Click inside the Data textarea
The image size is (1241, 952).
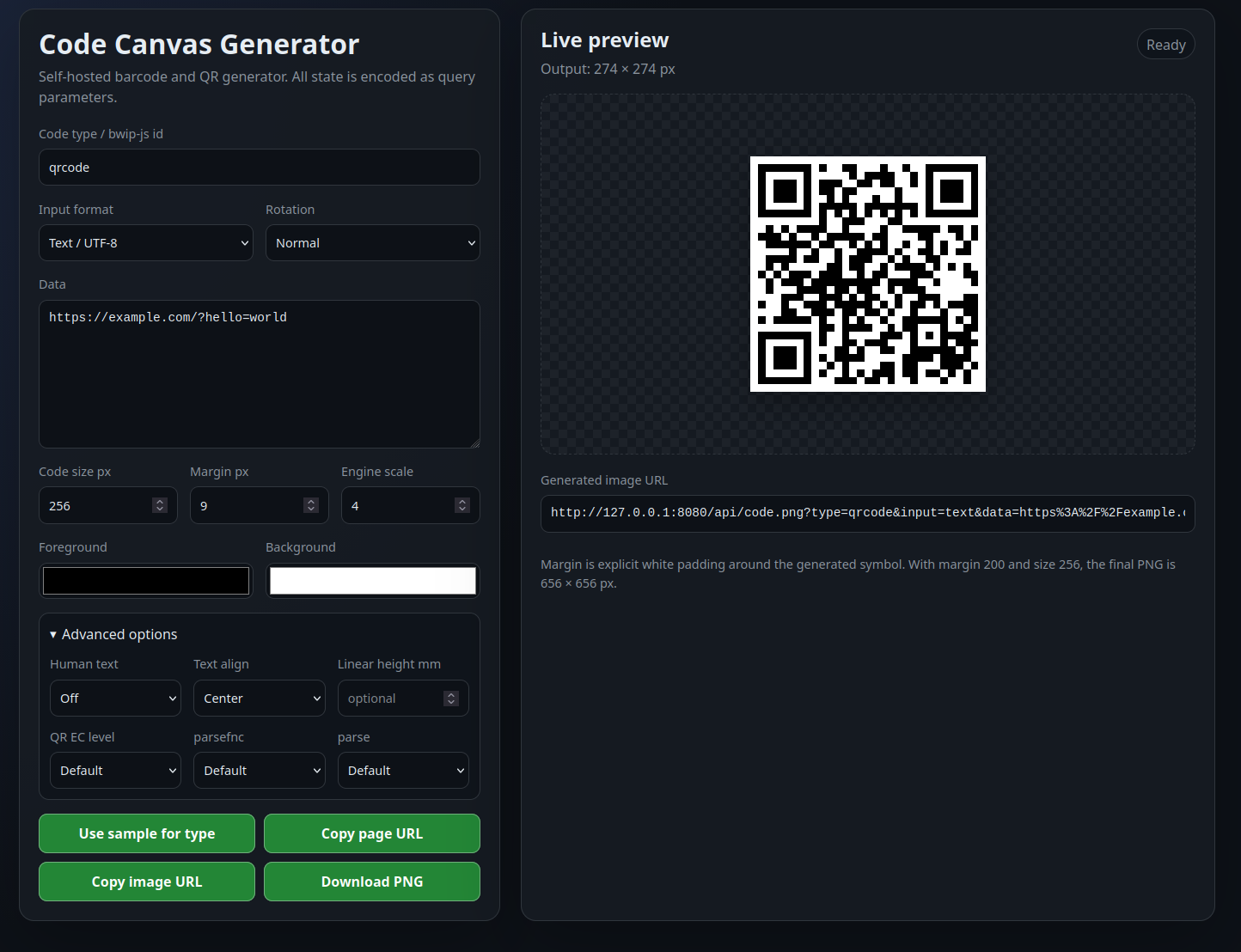(x=259, y=374)
